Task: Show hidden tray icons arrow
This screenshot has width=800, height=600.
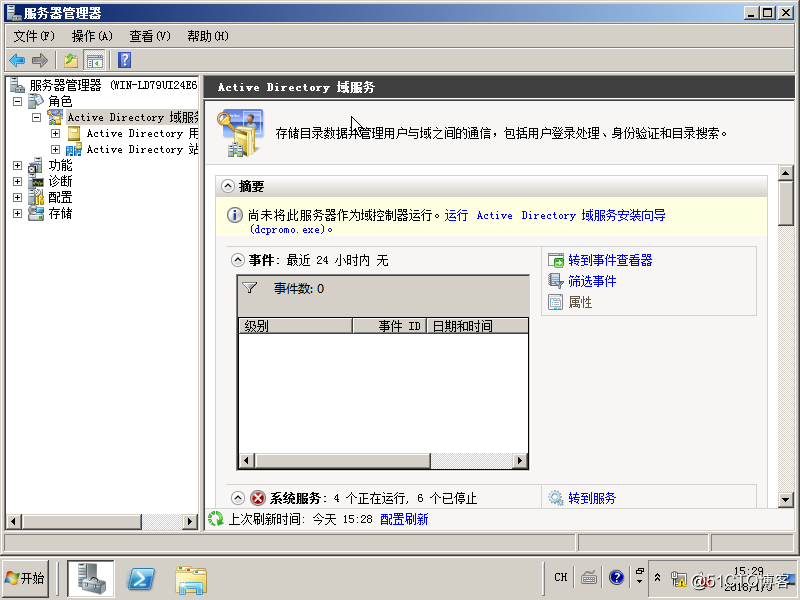Action: (658, 578)
